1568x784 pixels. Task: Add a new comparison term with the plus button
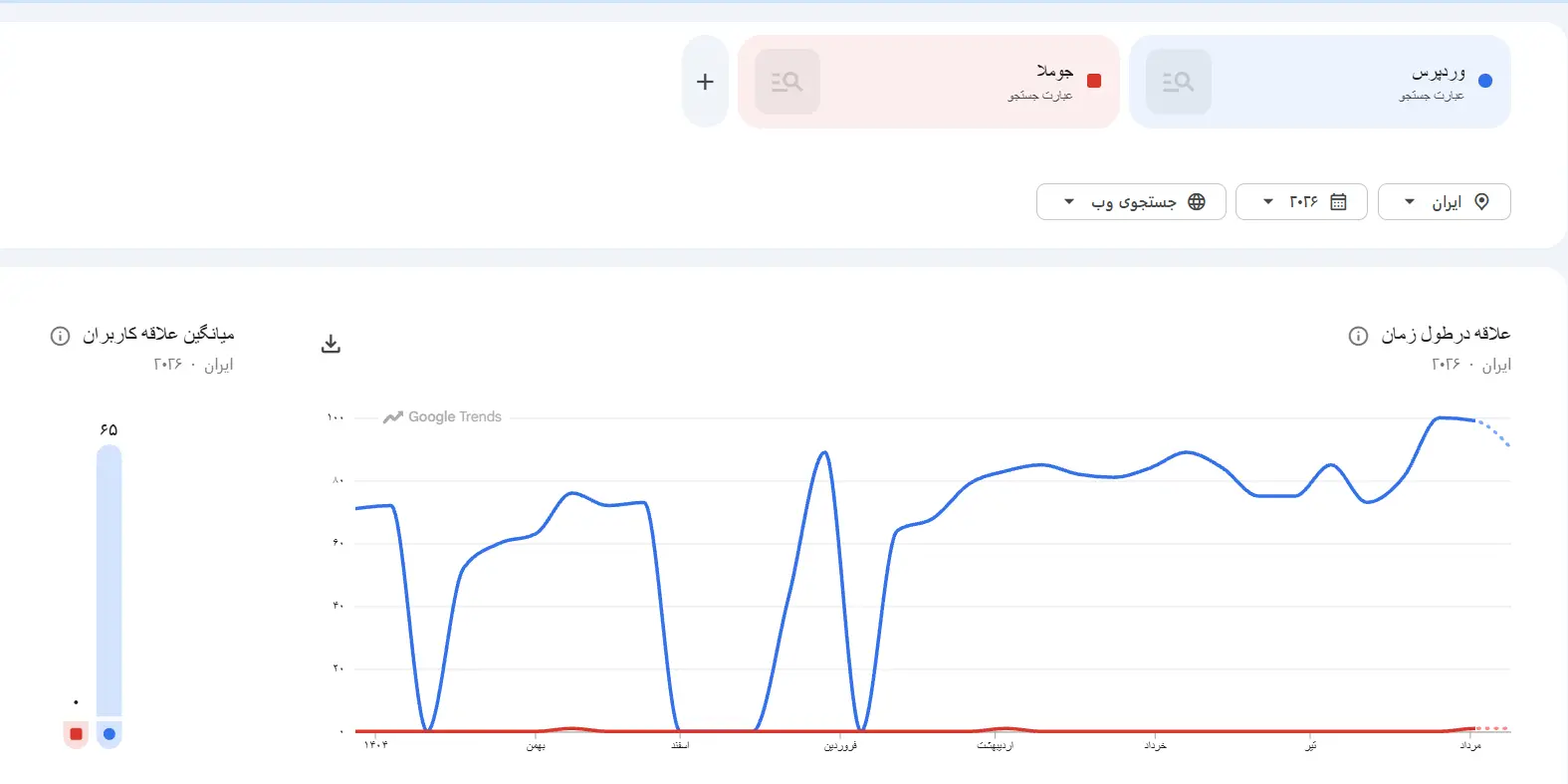point(705,82)
